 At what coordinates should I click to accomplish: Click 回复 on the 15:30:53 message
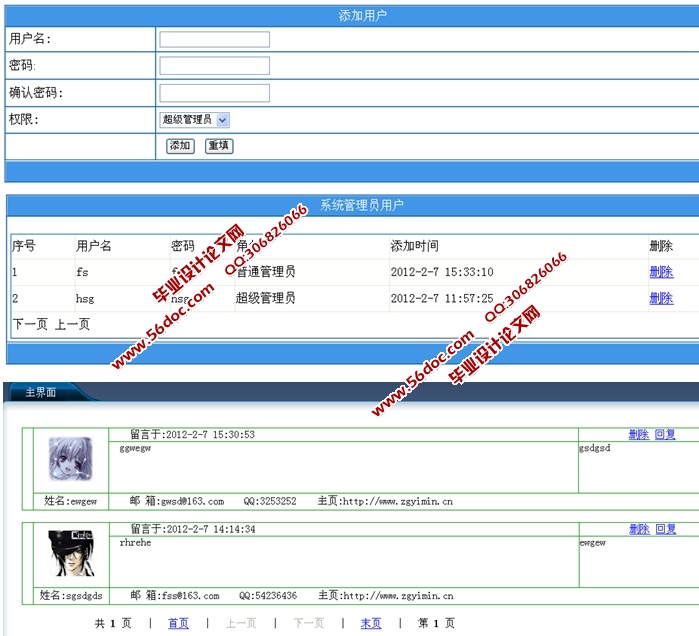[665, 435]
